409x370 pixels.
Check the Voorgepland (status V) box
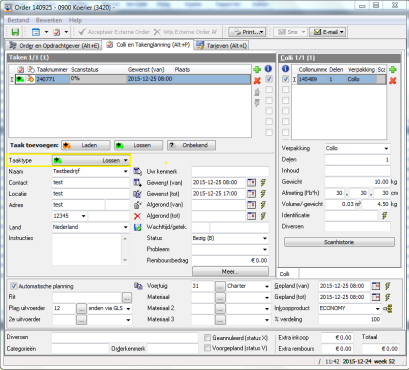(x=207, y=348)
